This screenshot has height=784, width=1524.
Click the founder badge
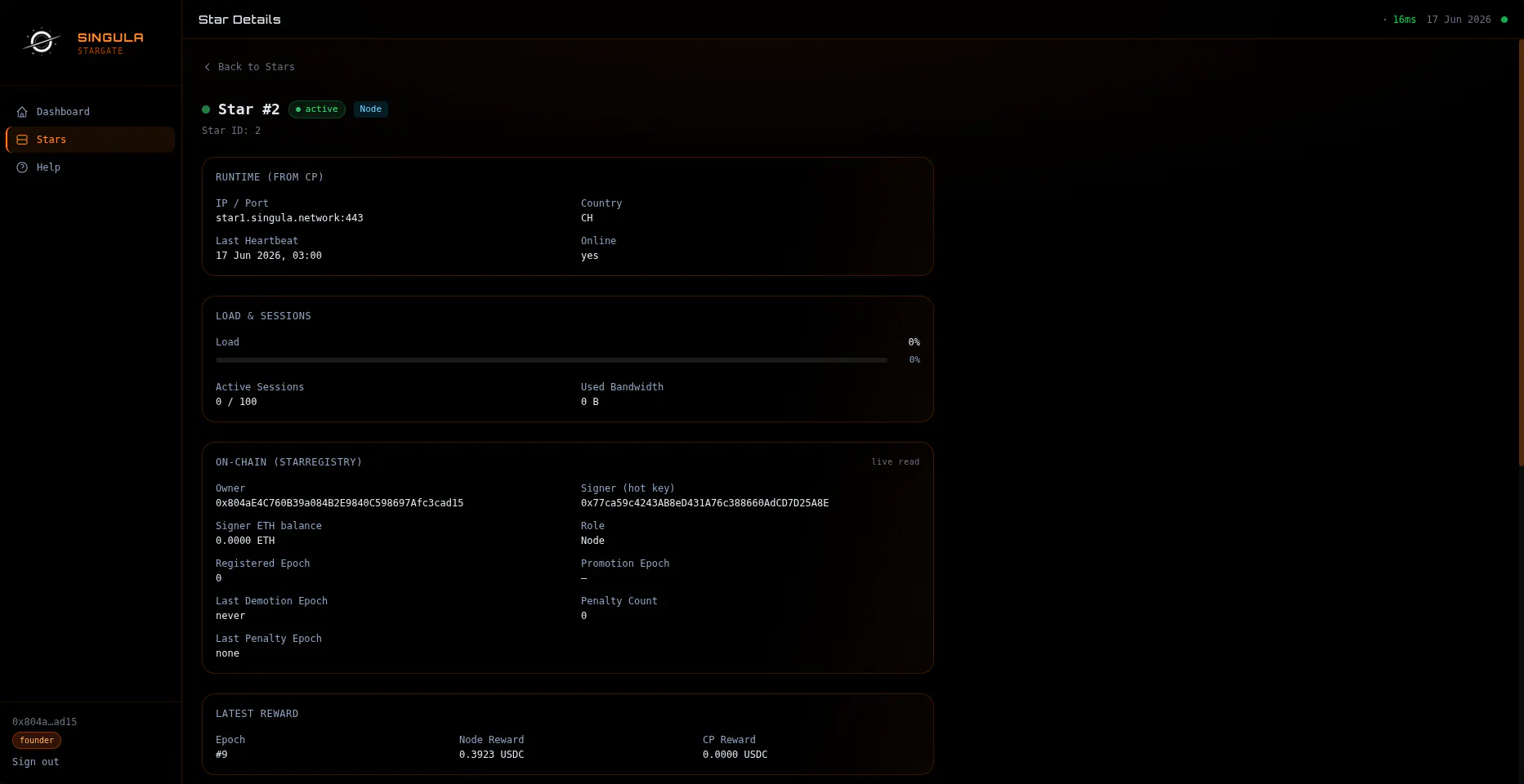point(37,741)
